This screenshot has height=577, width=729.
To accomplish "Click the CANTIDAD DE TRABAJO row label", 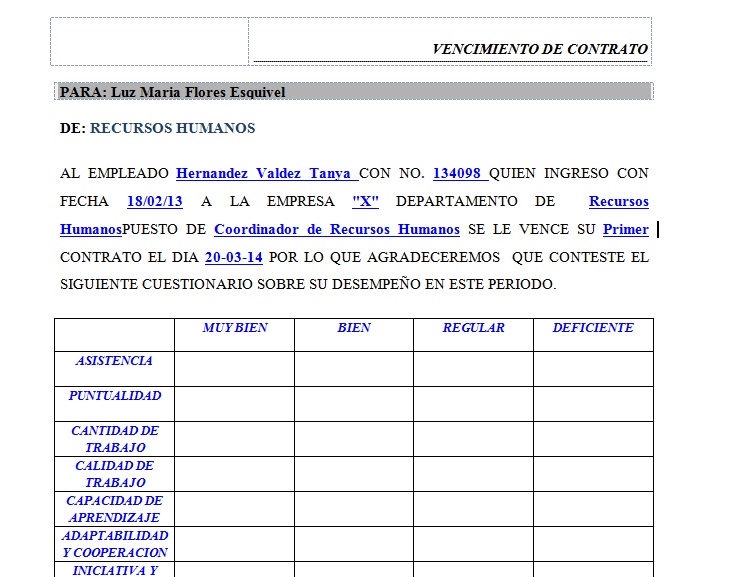I will coord(114,439).
